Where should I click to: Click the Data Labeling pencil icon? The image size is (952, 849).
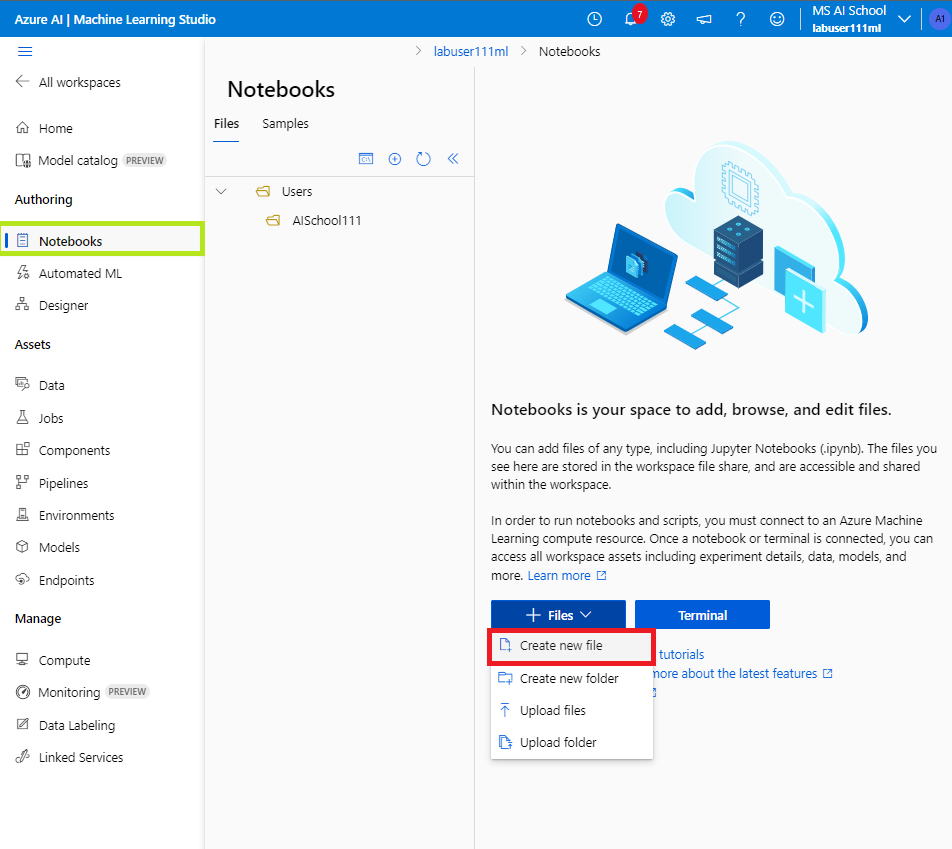coord(22,724)
